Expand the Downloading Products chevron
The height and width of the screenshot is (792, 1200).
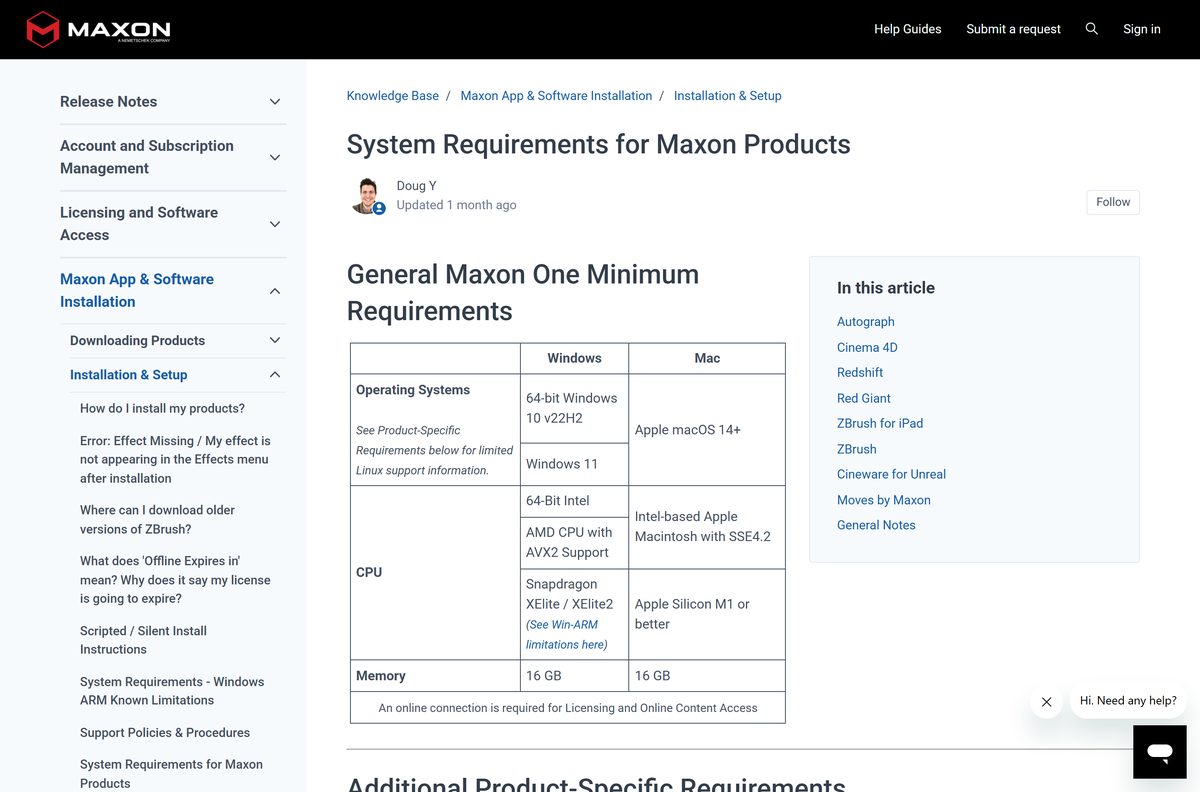click(x=275, y=341)
